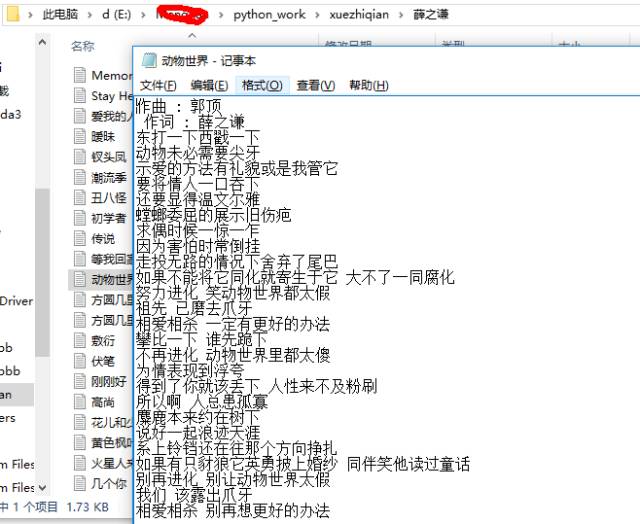Select the file named 敷衍
This screenshot has height=524, width=640.
103,340
